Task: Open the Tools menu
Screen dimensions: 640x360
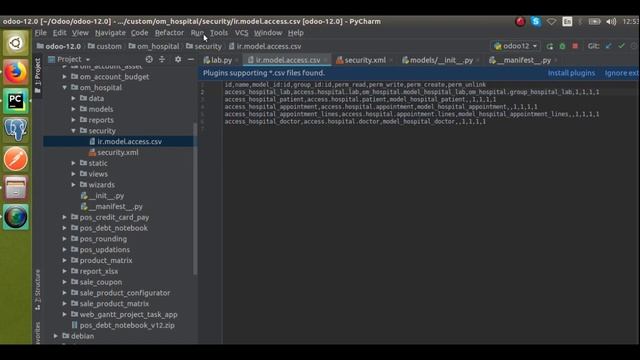Action: [x=219, y=33]
